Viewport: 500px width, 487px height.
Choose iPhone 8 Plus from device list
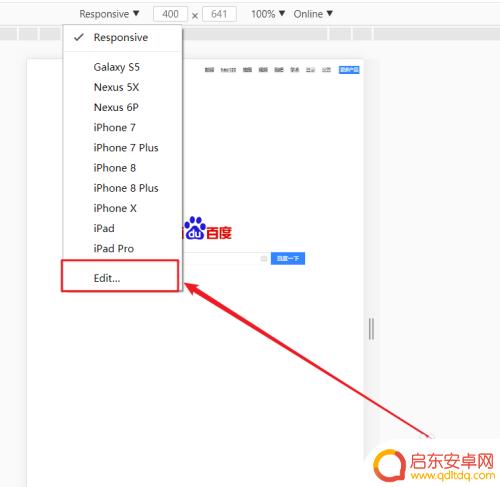(x=122, y=188)
